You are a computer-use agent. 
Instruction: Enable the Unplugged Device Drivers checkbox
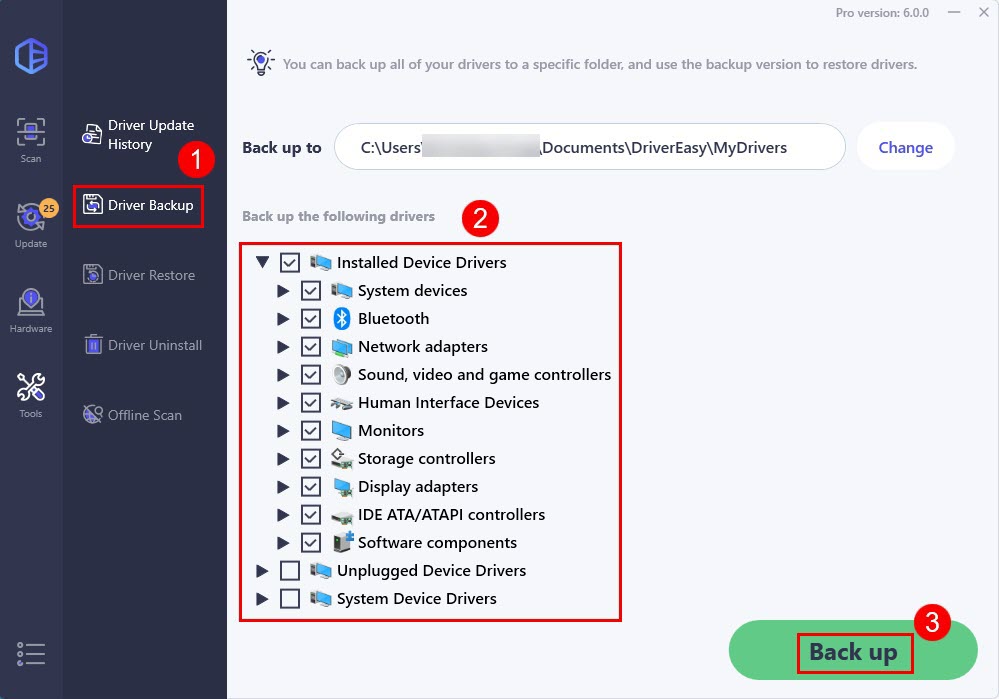290,570
